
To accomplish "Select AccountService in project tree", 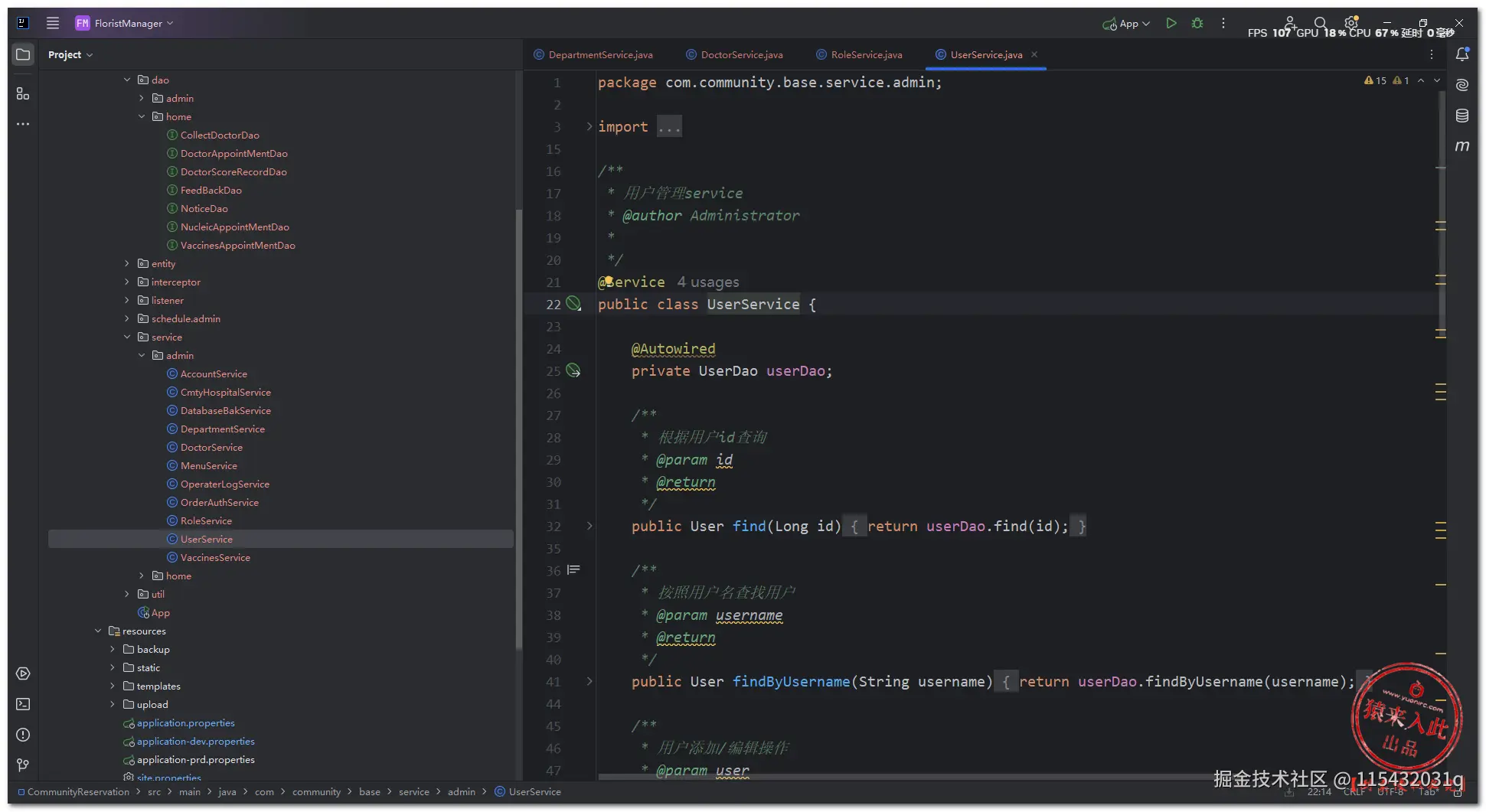I will click(214, 373).
